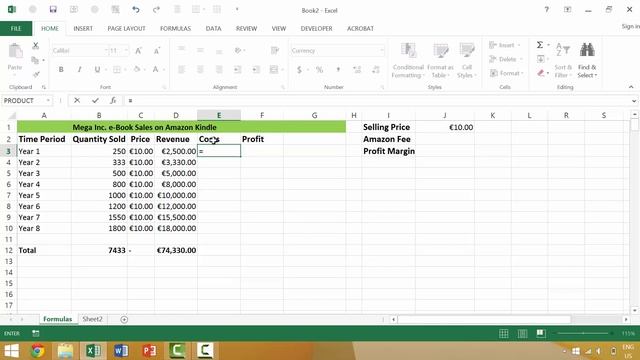This screenshot has width=640, height=360.
Task: Toggle Bold formatting button
Action: tap(61, 69)
